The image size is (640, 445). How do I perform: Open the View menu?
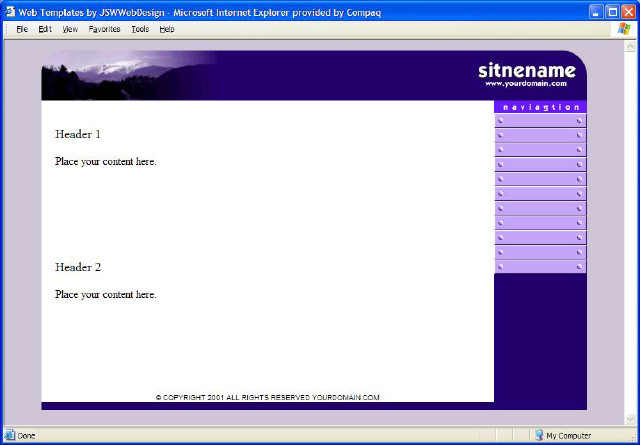pyautogui.click(x=70, y=29)
